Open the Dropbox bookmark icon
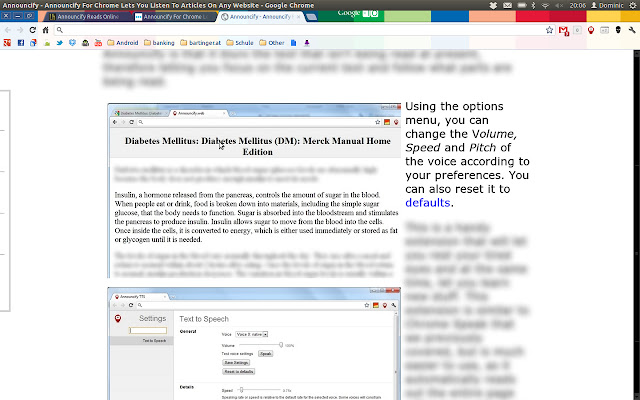This screenshot has height=400, width=640. (x=72, y=42)
